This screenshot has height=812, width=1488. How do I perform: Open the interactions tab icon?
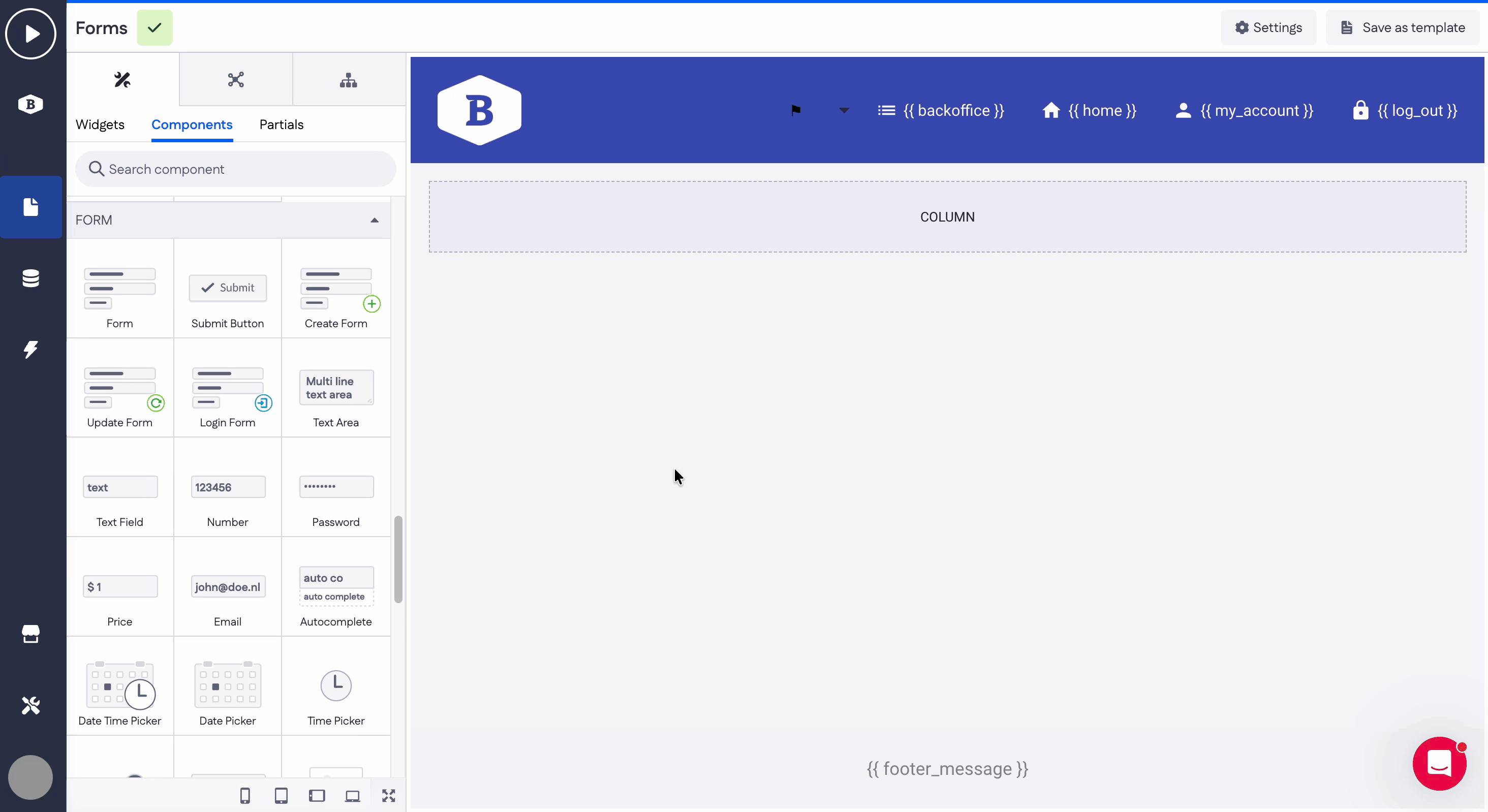coord(236,80)
